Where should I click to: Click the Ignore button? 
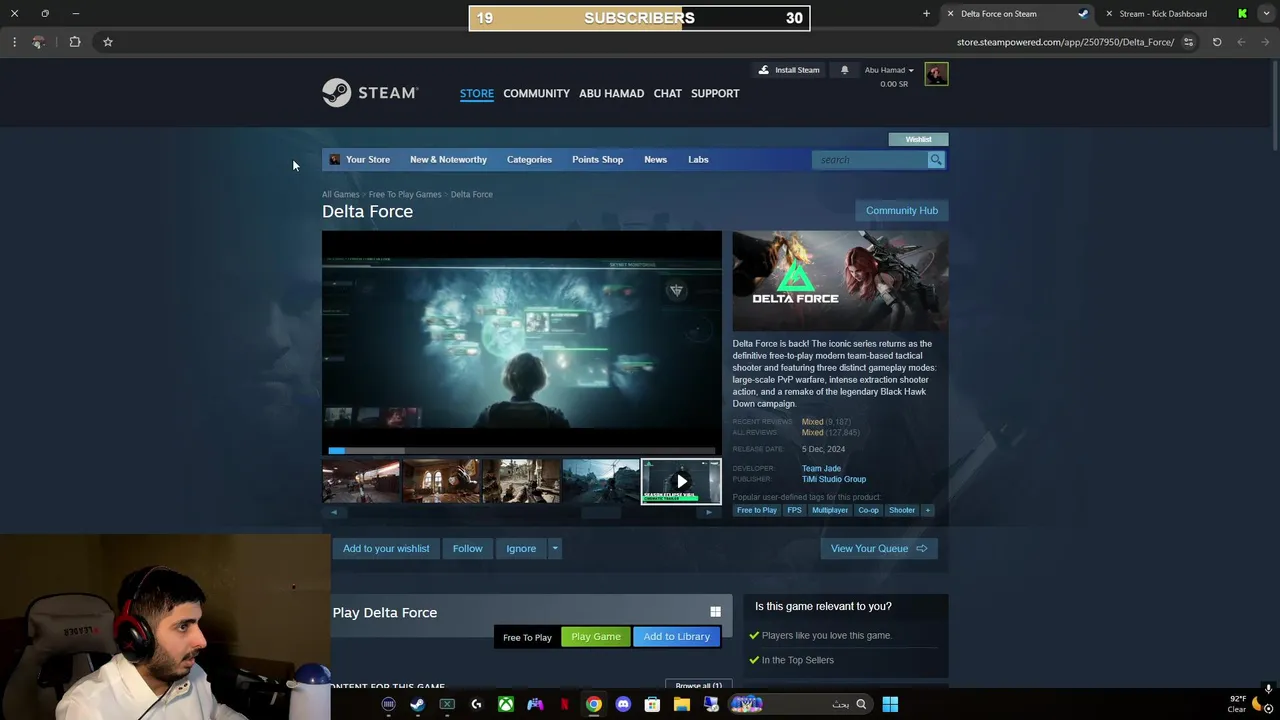pyautogui.click(x=521, y=548)
